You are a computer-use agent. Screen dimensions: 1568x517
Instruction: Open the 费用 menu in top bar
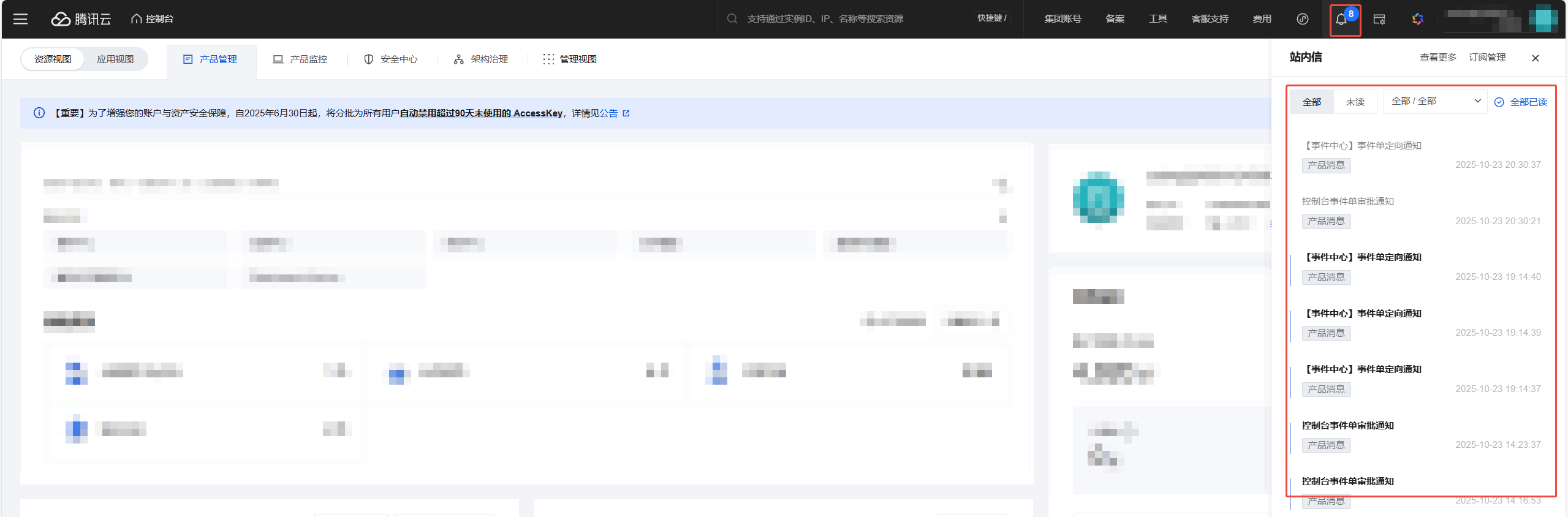1262,19
